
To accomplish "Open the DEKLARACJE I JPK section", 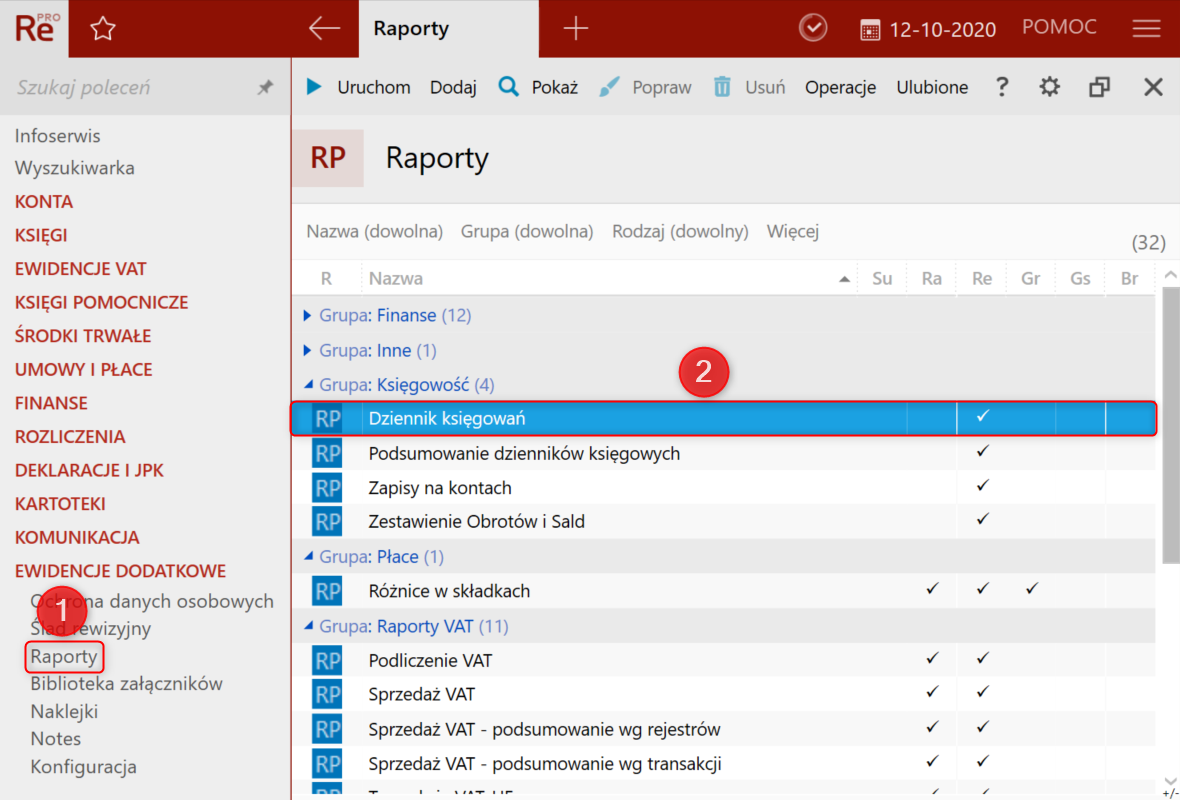I will 89,470.
